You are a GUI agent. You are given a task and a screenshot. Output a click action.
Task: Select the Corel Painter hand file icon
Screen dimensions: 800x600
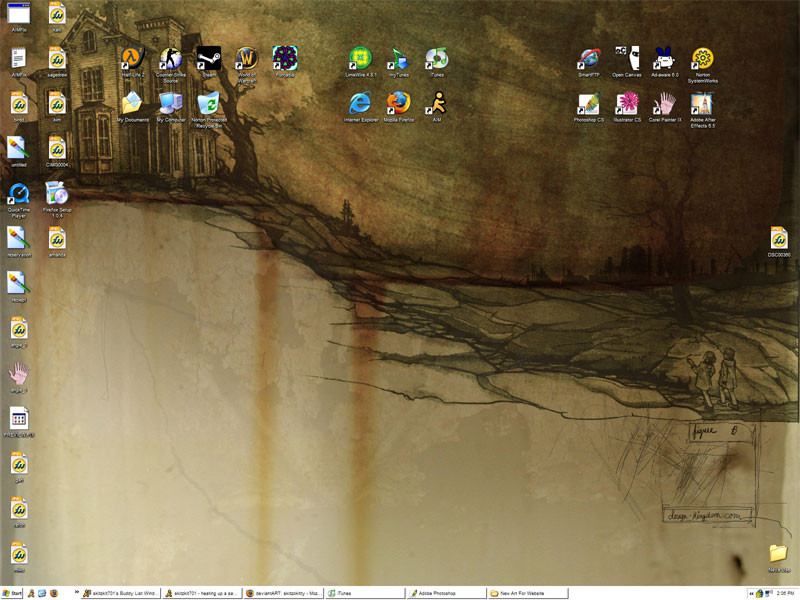19,374
